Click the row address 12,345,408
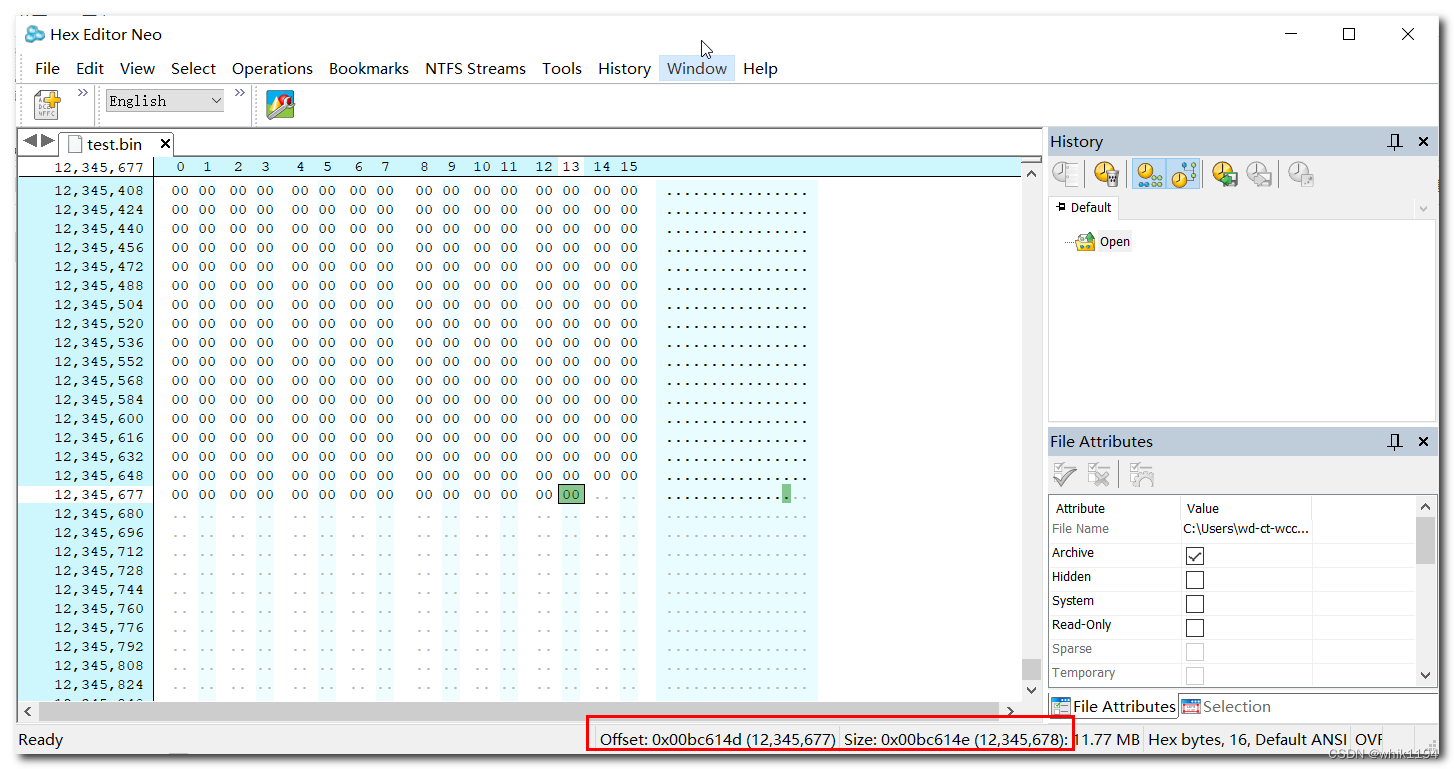The width and height of the screenshot is (1454, 769). coord(99,190)
